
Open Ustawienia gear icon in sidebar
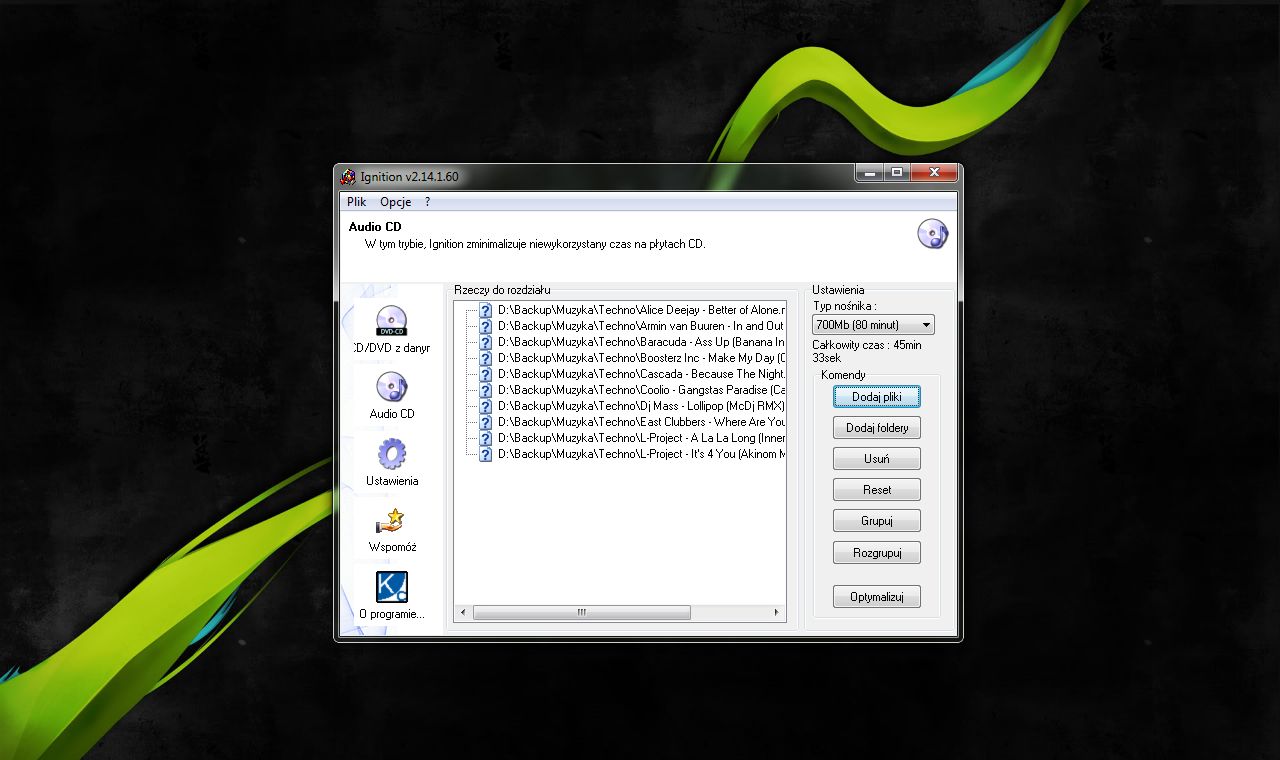click(x=391, y=454)
